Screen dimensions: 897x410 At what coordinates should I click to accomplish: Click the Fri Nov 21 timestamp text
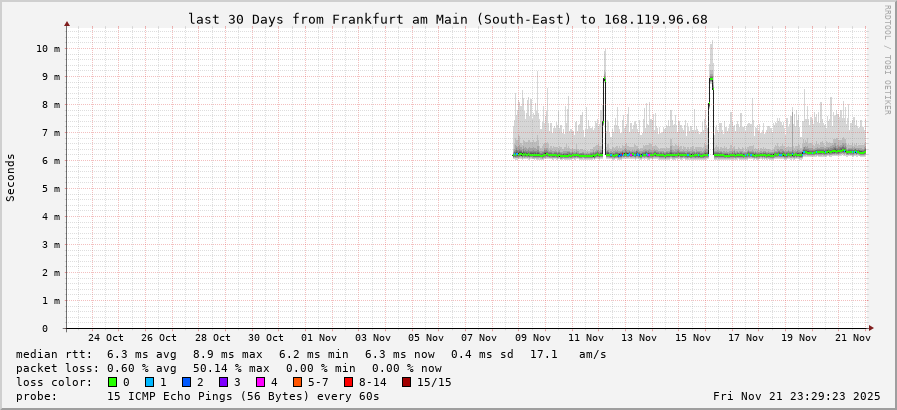798,396
